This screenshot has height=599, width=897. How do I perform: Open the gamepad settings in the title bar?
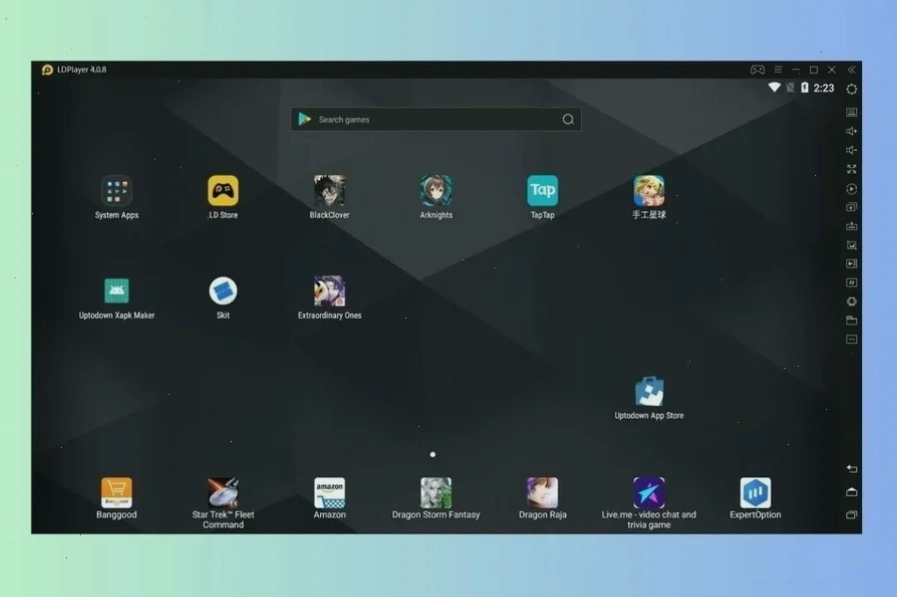757,70
